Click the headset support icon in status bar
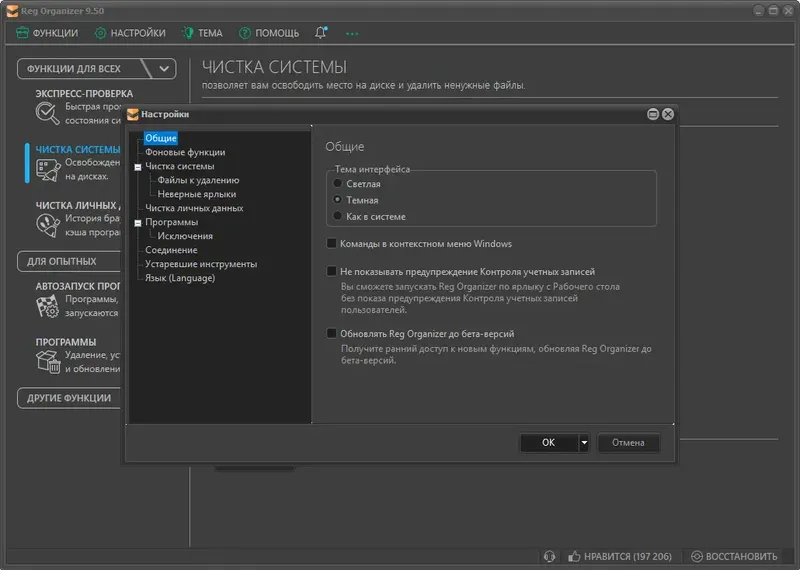 coord(549,556)
